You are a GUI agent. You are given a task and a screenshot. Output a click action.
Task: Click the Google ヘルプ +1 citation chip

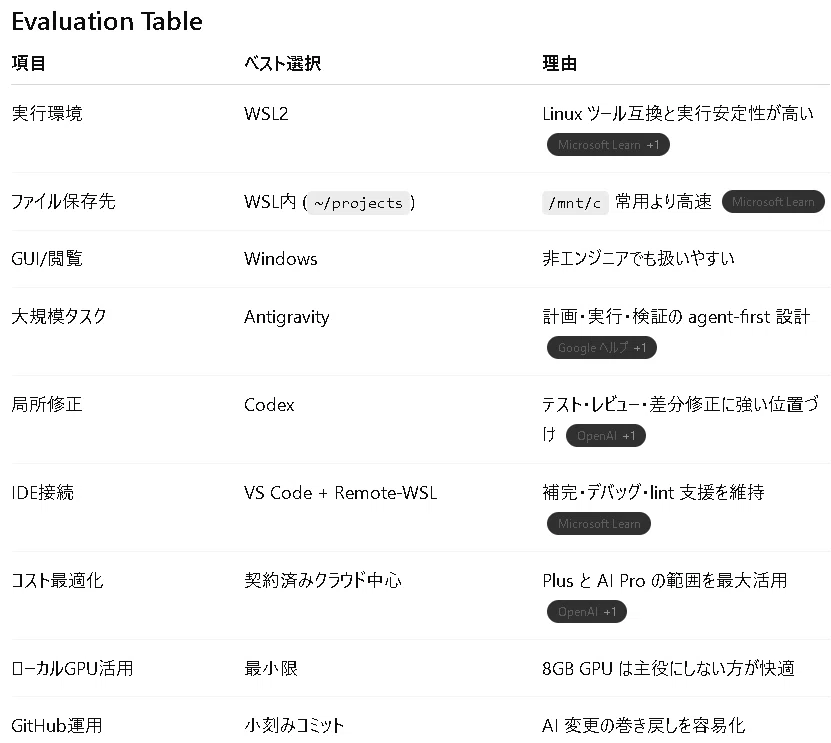coord(602,348)
